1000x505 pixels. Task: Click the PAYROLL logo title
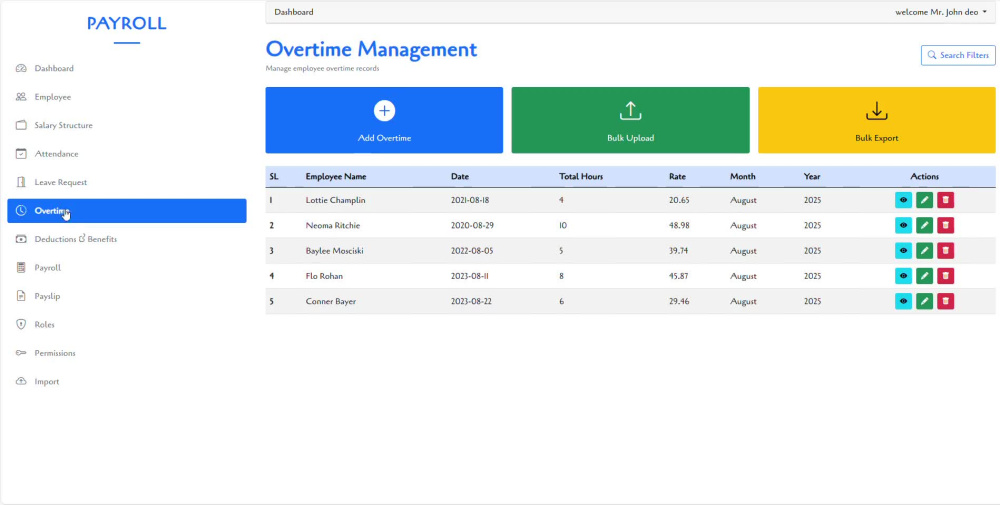coord(126,24)
